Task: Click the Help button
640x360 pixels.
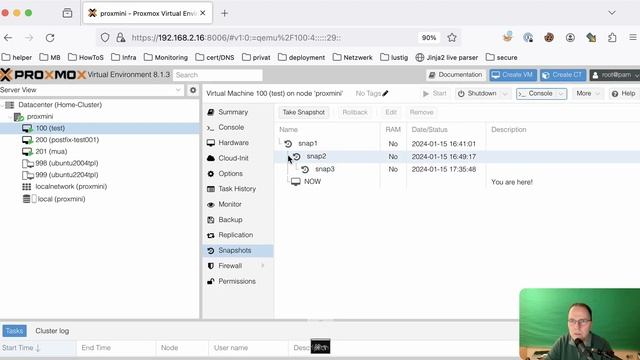Action: (x=623, y=93)
